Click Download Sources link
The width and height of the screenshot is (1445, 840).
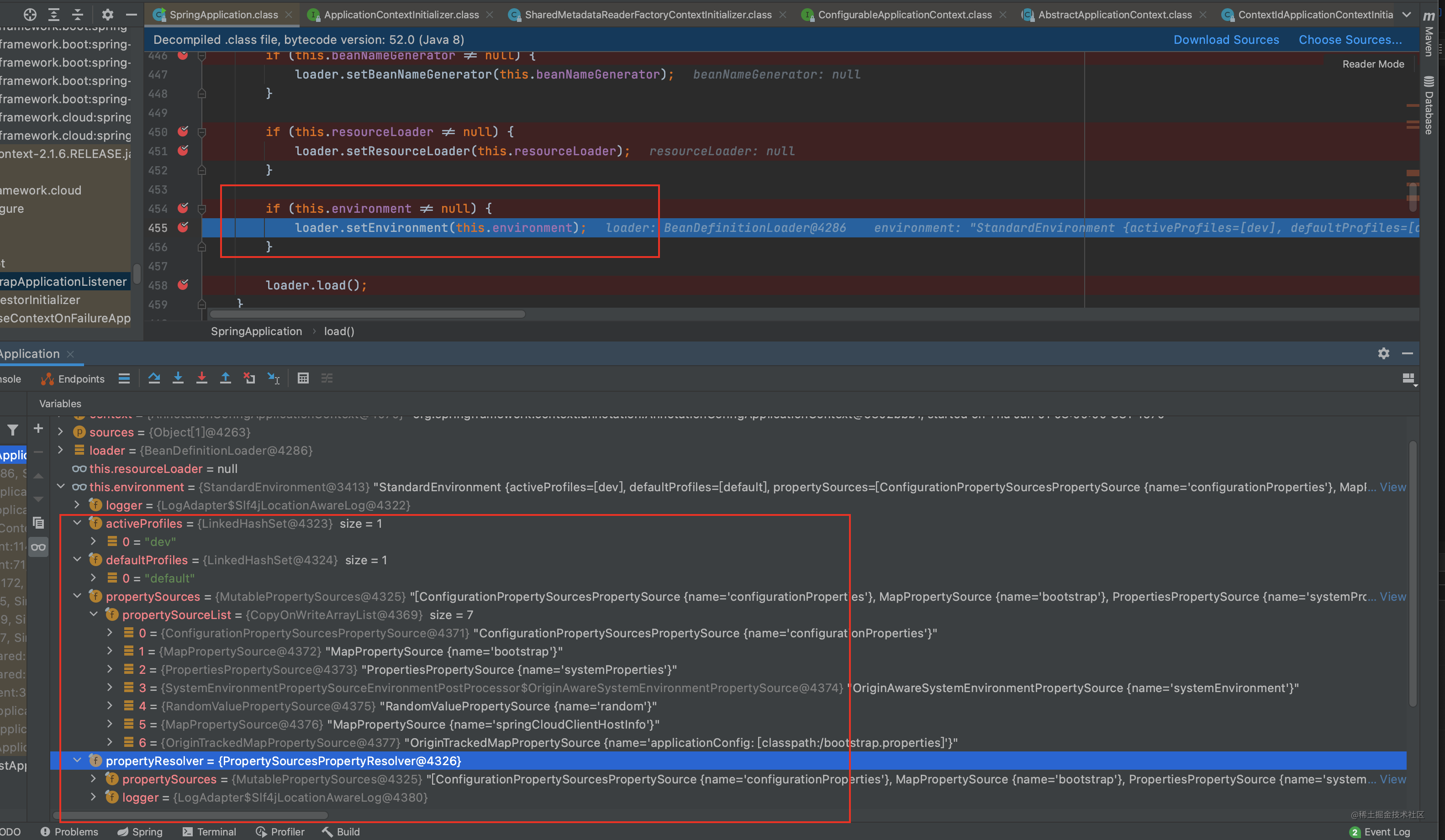click(x=1226, y=40)
